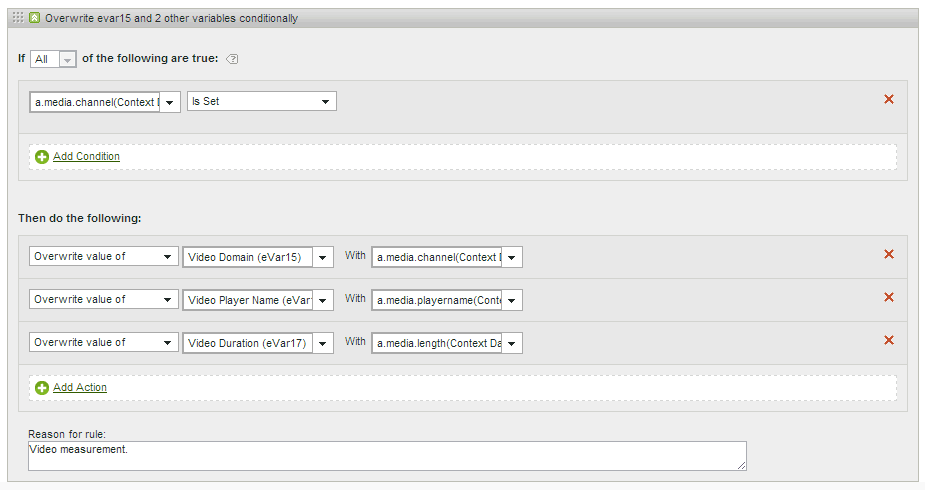Expand the Video Domain (eVar15) dropdown
925x490 pixels.
(258, 257)
